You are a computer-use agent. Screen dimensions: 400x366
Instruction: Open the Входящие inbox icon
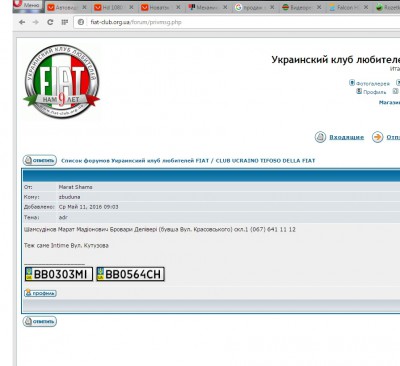point(320,137)
